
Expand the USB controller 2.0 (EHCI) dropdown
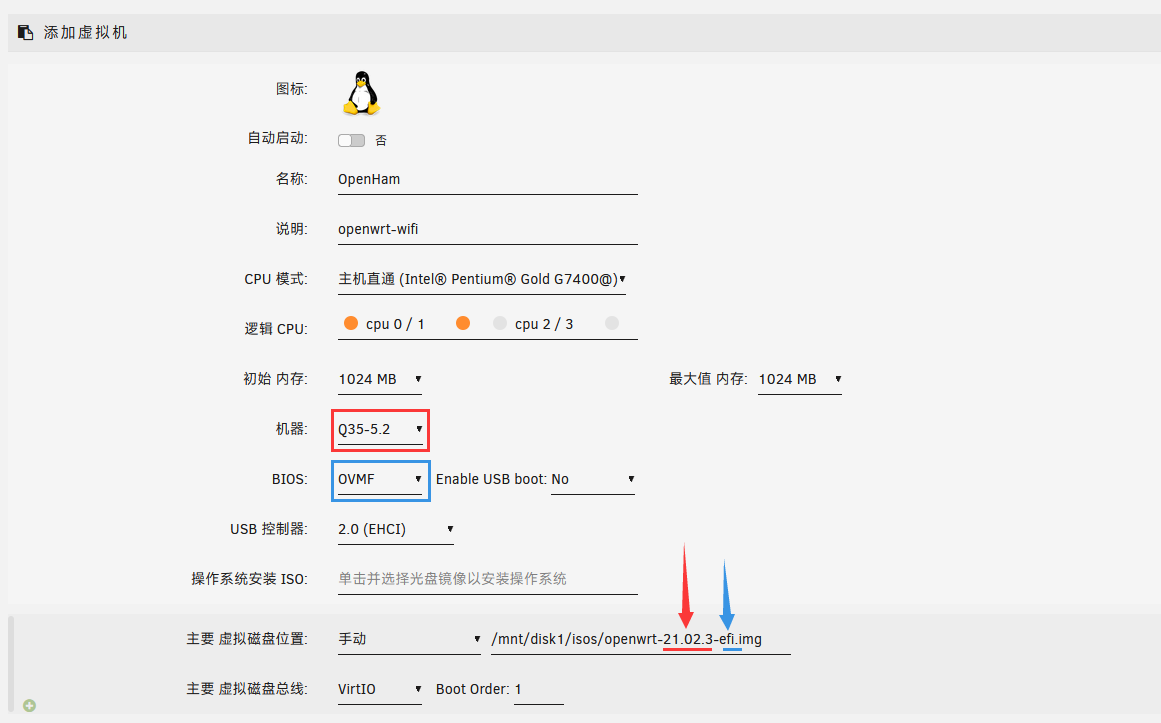(396, 529)
